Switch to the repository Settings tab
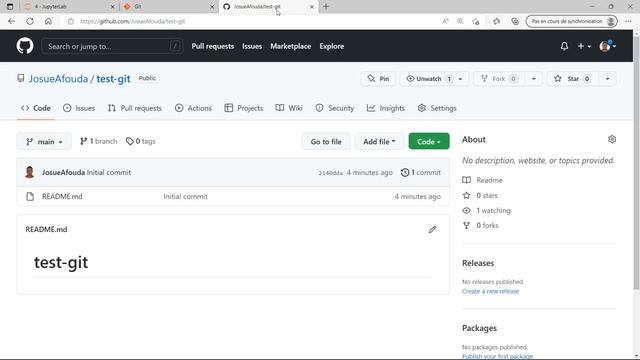This screenshot has width=640, height=360. pyautogui.click(x=437, y=108)
